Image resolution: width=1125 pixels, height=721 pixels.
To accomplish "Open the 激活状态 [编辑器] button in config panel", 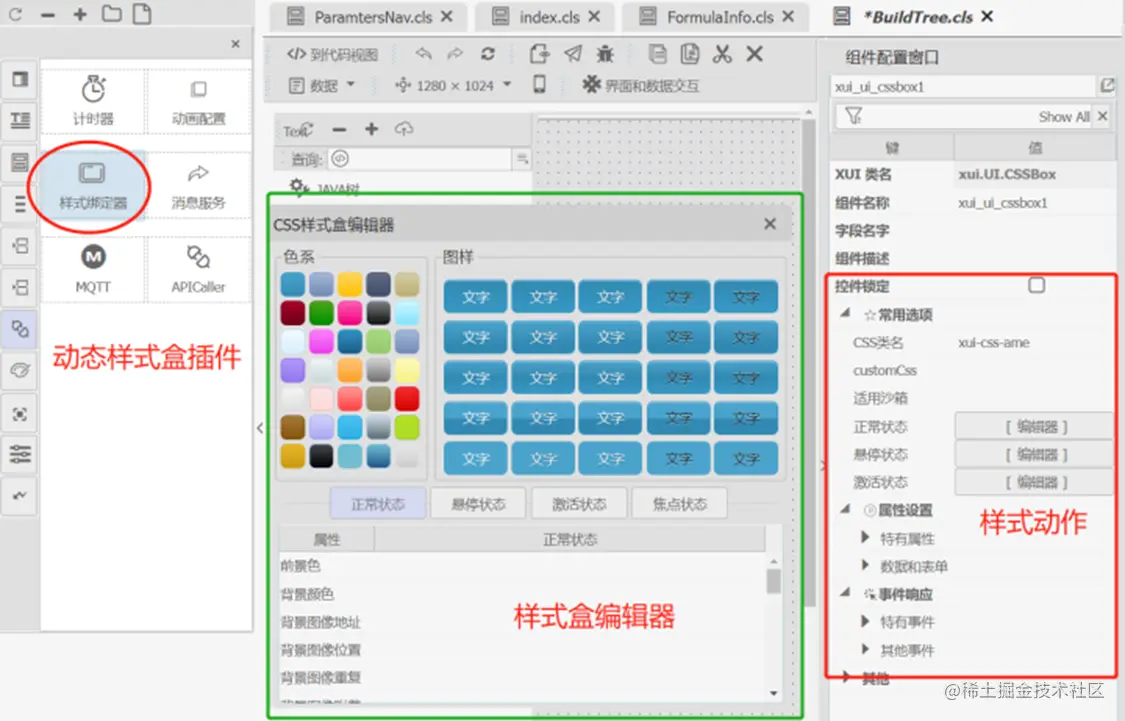I will (1034, 482).
